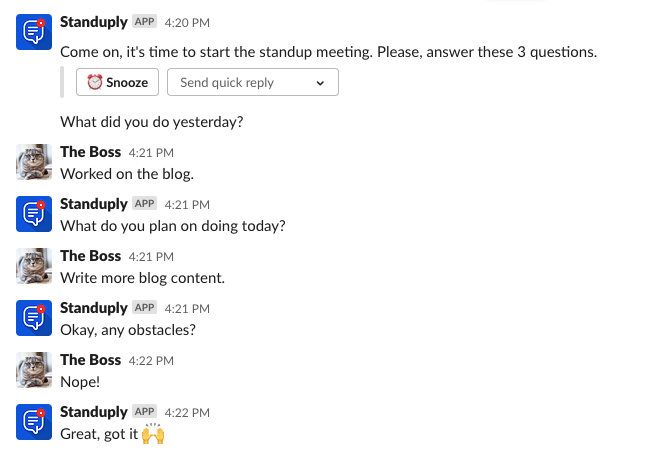Open Standuply avatar on the 4:20 PM message

(x=34, y=32)
